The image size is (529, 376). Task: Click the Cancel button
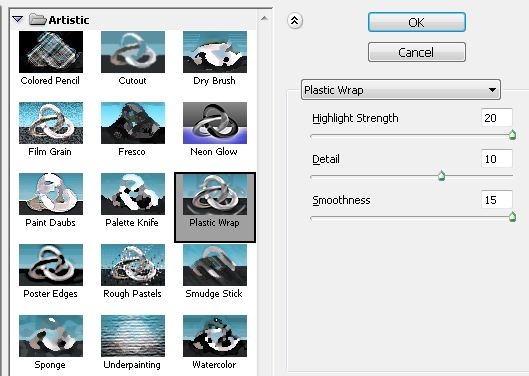pyautogui.click(x=417, y=52)
